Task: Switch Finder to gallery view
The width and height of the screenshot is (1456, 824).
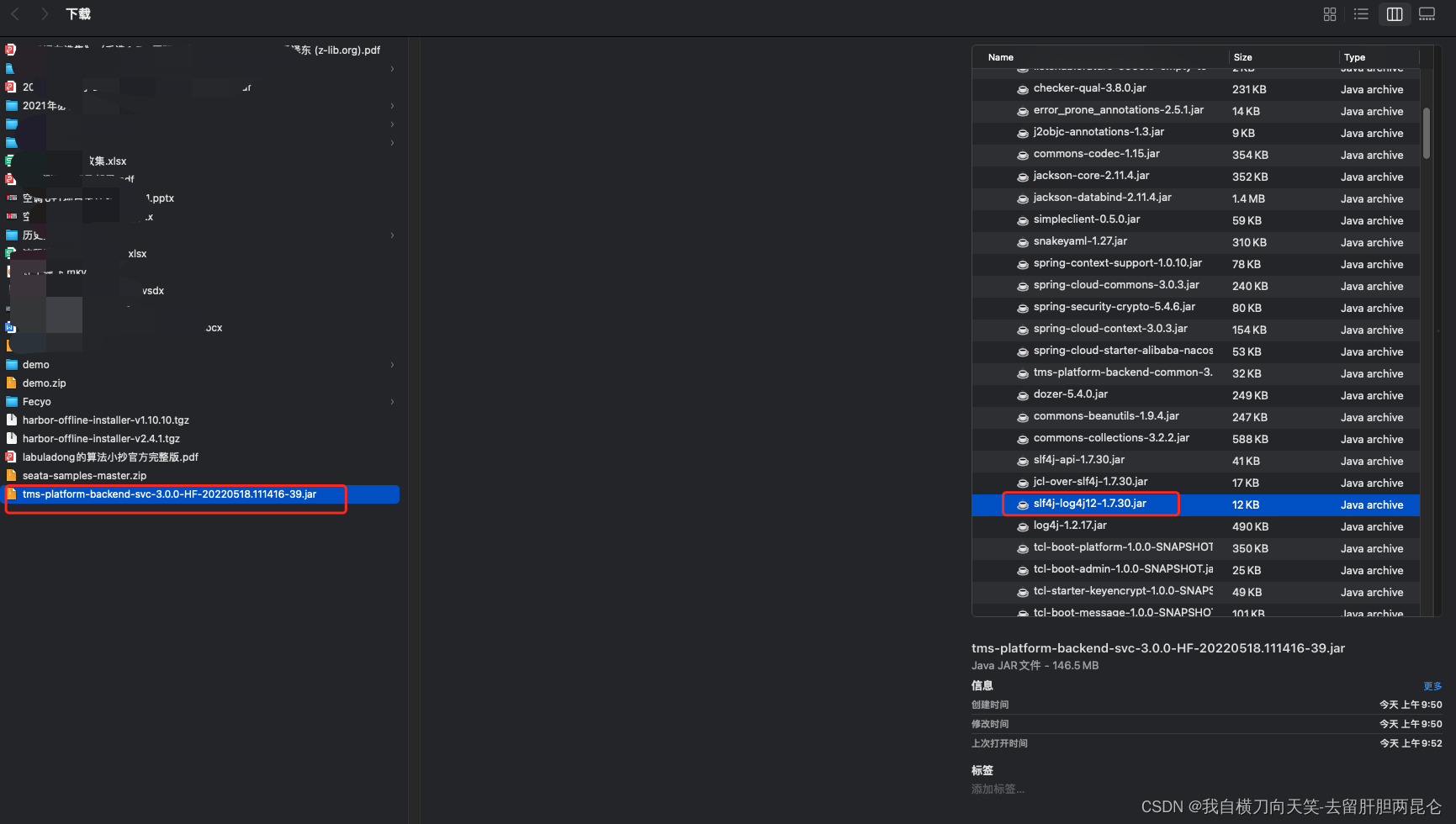Action: tap(1427, 14)
